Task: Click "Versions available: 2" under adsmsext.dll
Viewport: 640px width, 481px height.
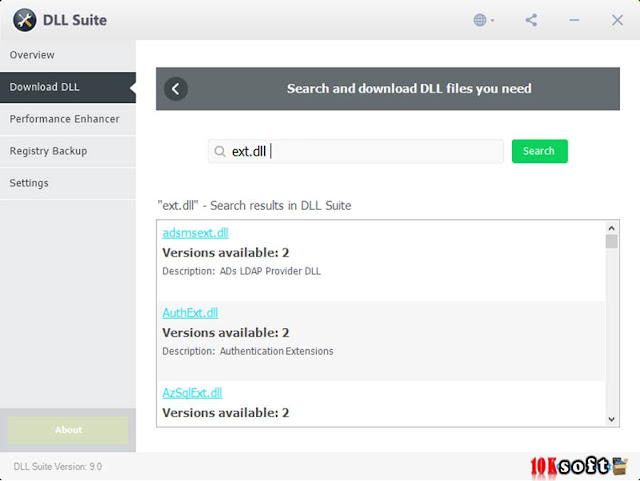Action: click(x=226, y=253)
